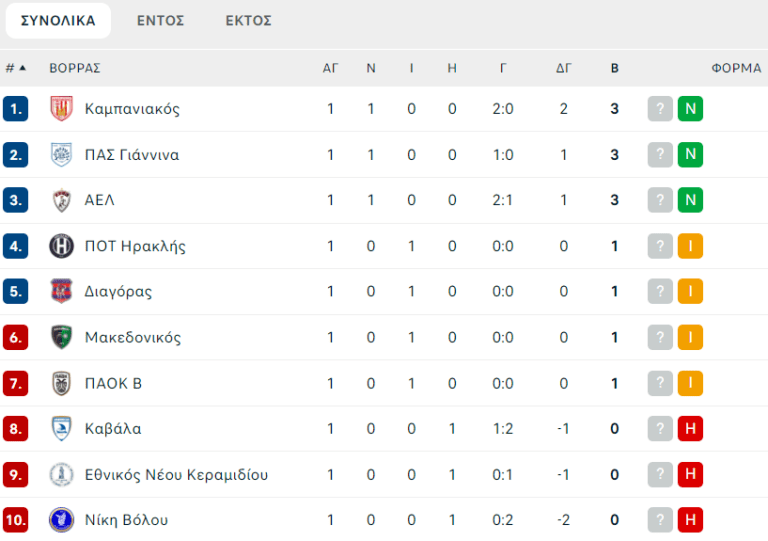Click ΠΟΤ Ηρακλής orange I form badge

(x=690, y=246)
